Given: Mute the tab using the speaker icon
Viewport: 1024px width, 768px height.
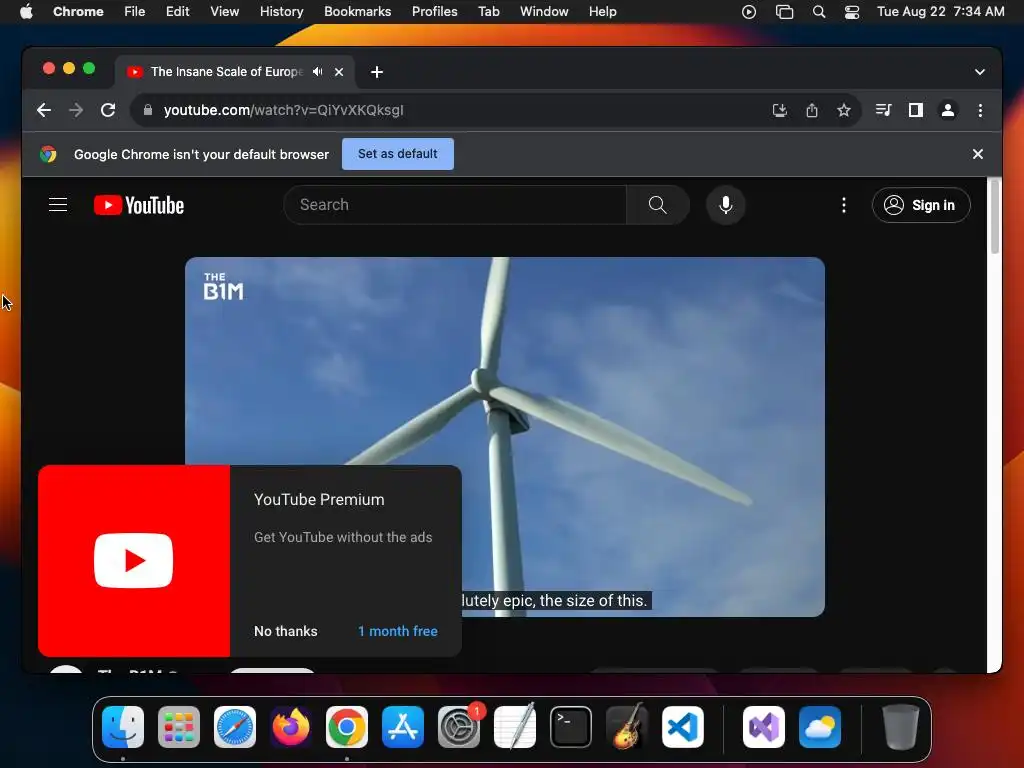Looking at the screenshot, I should (317, 72).
